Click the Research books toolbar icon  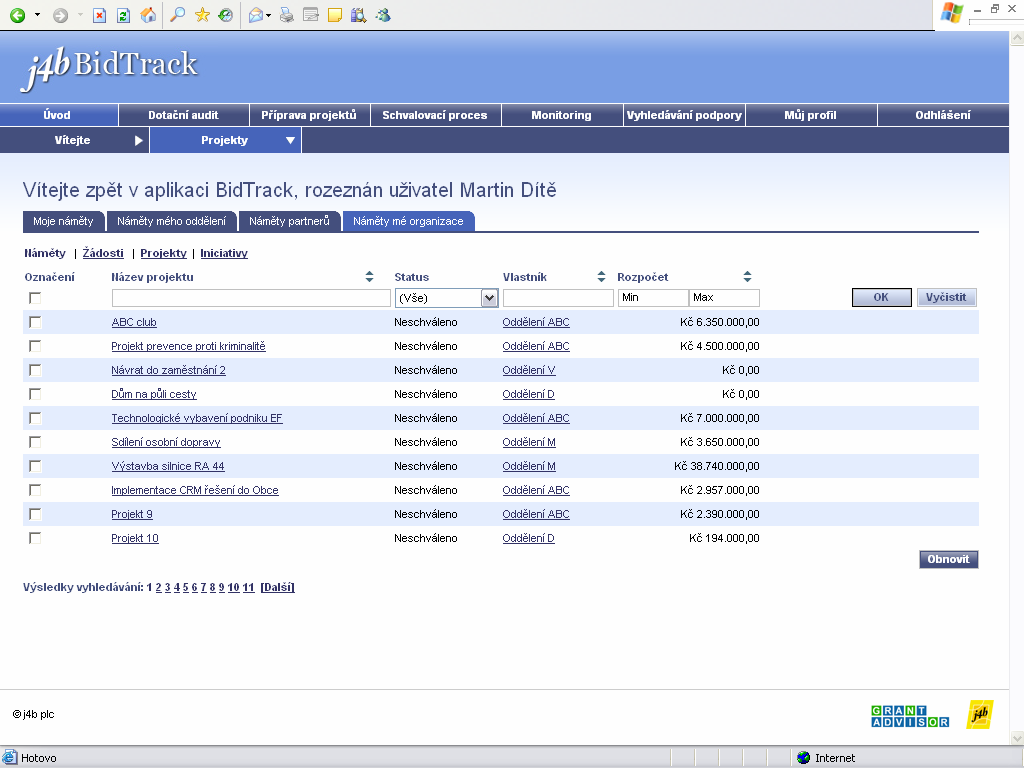pos(359,15)
